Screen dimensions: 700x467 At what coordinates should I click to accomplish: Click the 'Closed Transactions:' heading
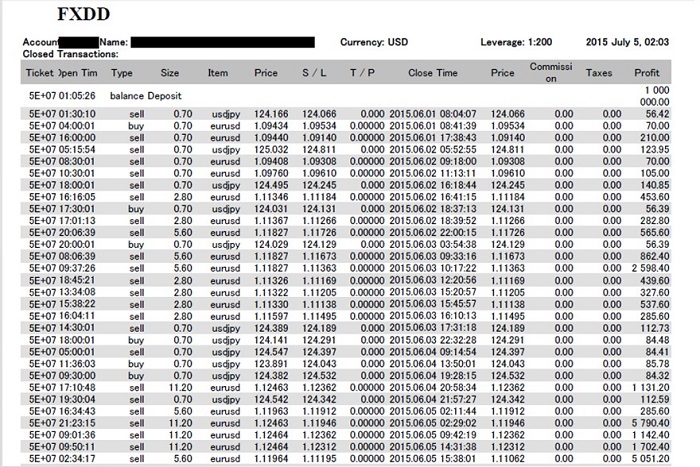point(71,54)
